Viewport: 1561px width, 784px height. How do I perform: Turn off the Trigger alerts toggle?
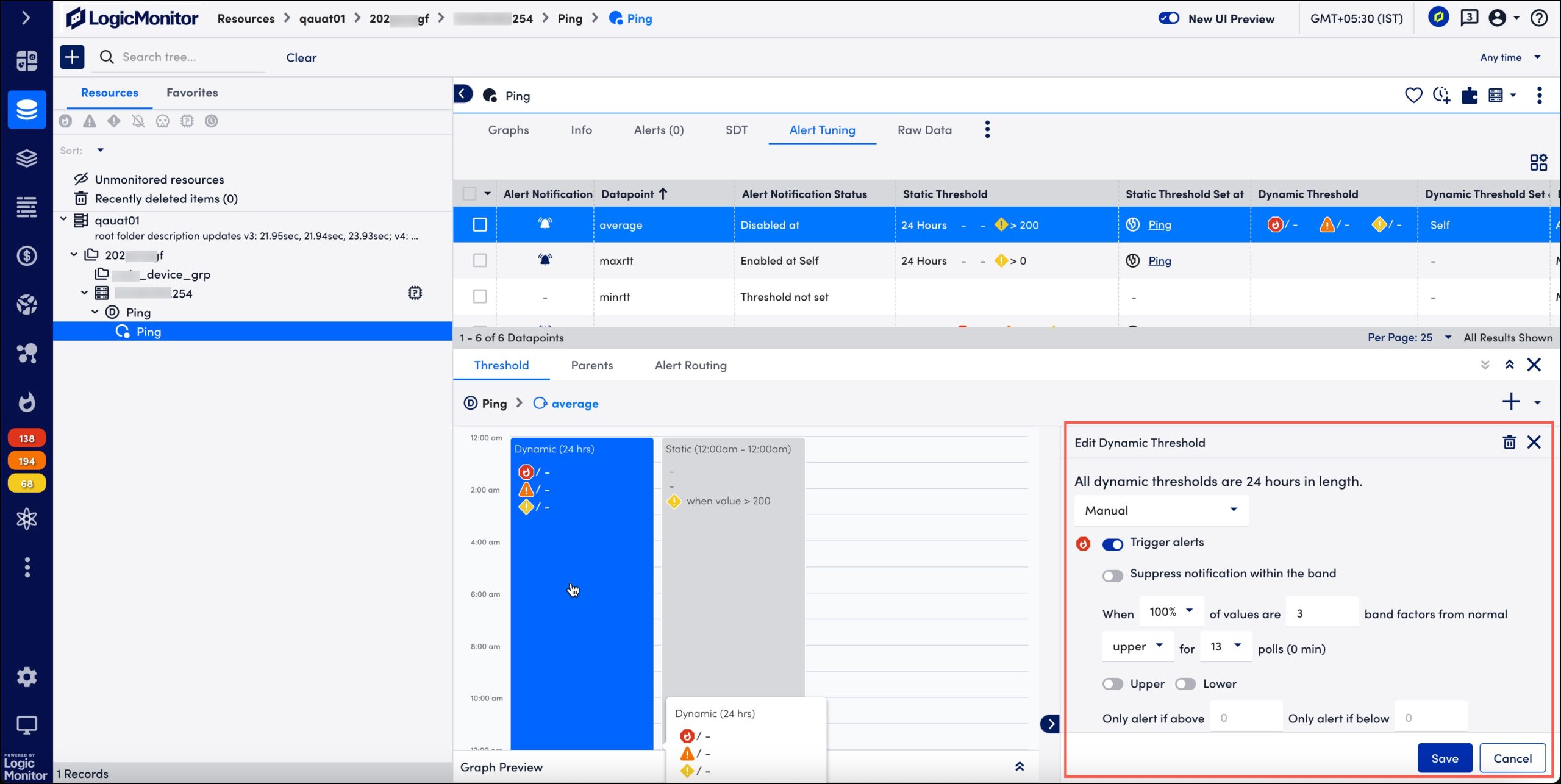point(1112,544)
